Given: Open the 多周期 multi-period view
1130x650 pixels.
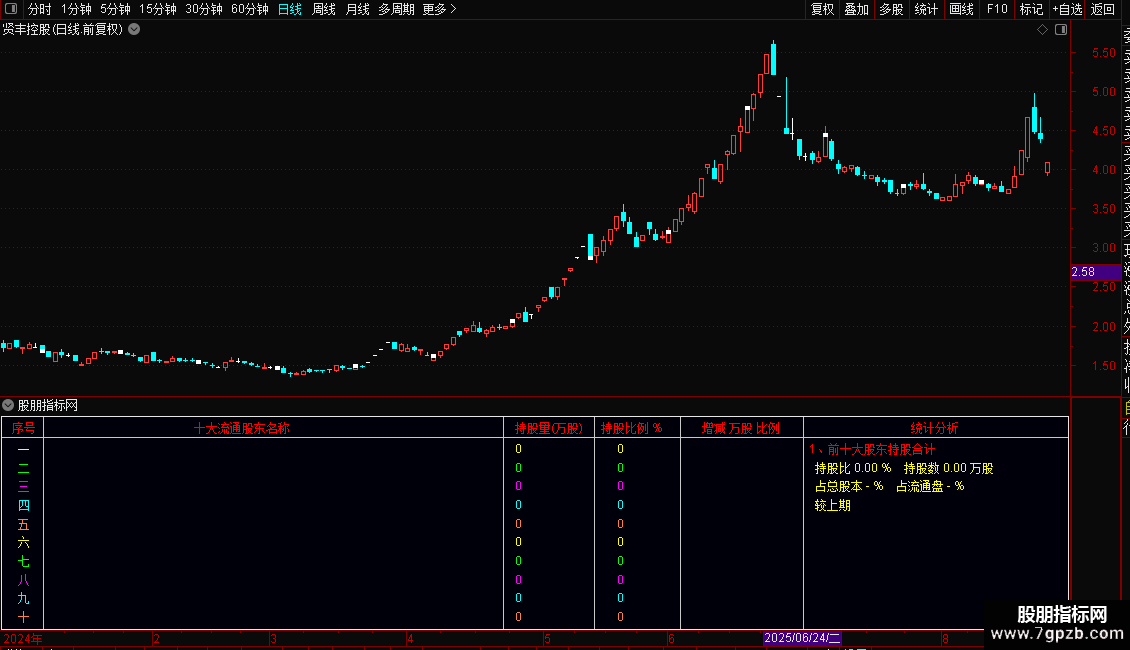Looking at the screenshot, I should tap(396, 9).
